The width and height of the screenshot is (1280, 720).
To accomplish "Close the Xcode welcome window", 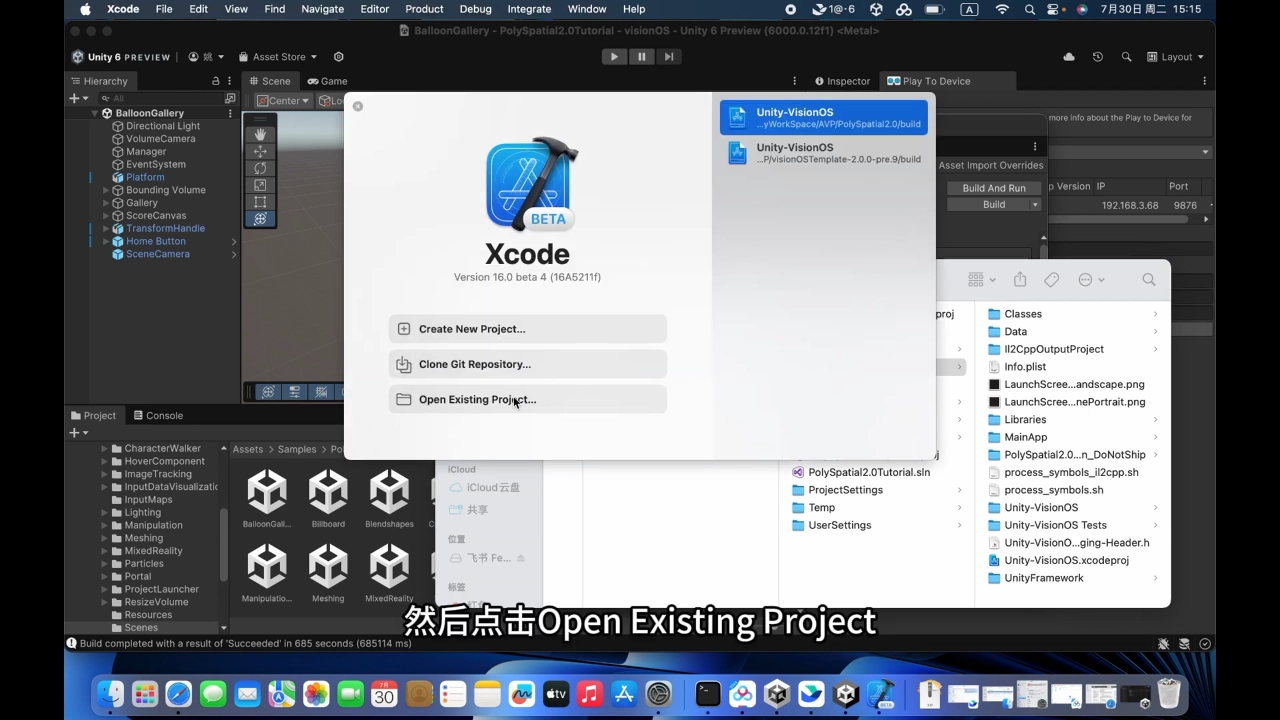I will [358, 106].
